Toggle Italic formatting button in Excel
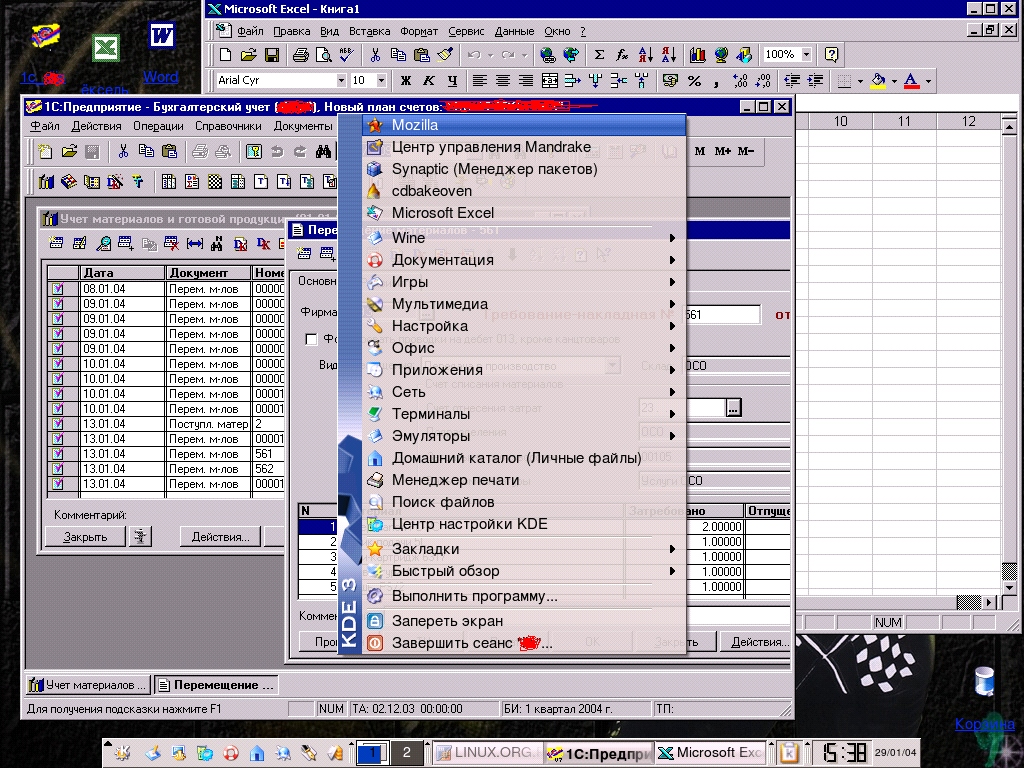This screenshot has width=1024, height=768. point(429,81)
